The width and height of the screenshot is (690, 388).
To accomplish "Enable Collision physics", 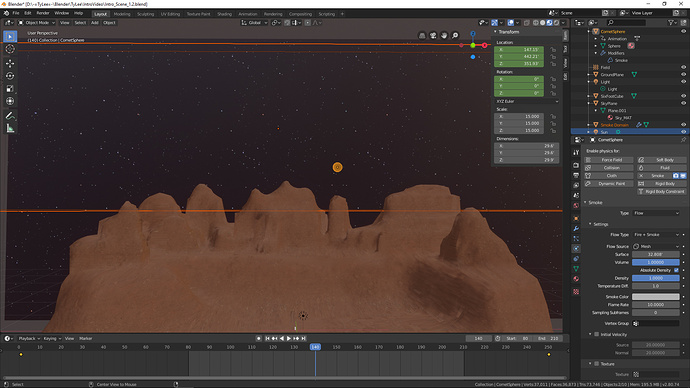I will point(609,168).
